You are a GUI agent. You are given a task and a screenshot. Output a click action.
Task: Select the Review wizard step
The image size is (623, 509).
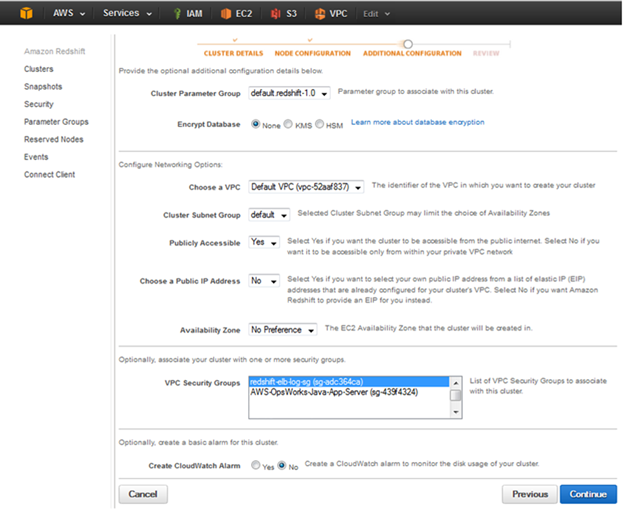click(x=486, y=53)
